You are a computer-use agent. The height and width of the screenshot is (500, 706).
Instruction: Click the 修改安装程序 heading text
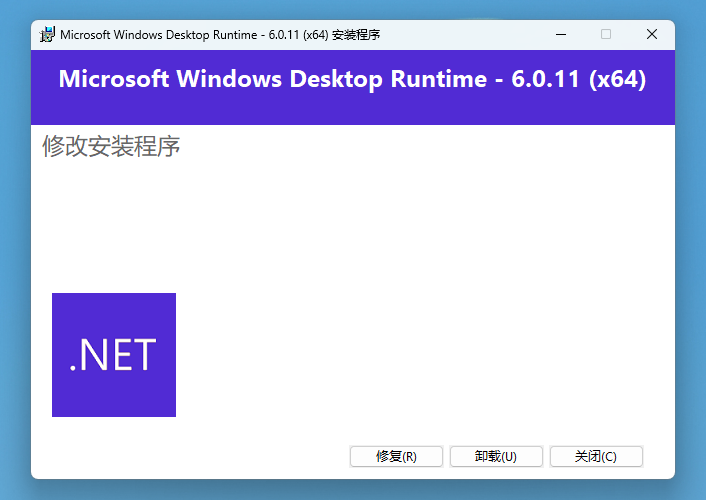coord(111,147)
